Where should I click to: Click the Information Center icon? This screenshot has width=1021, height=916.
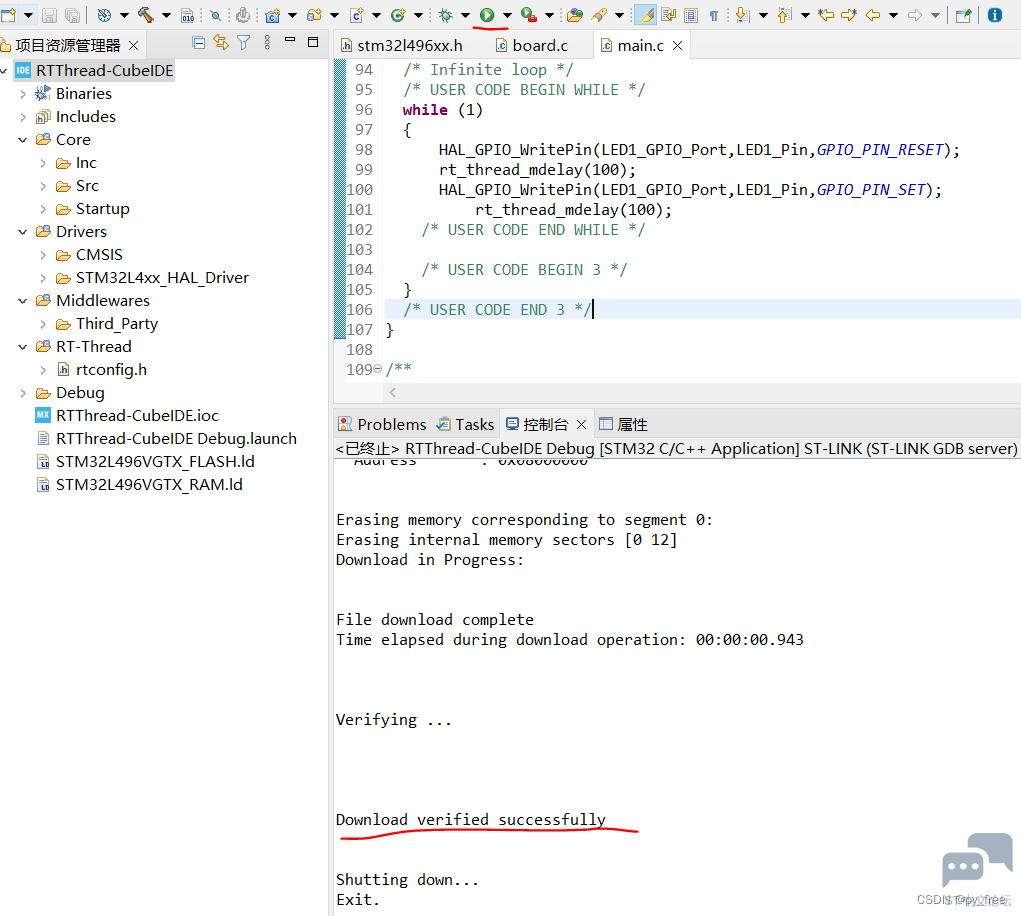(995, 14)
